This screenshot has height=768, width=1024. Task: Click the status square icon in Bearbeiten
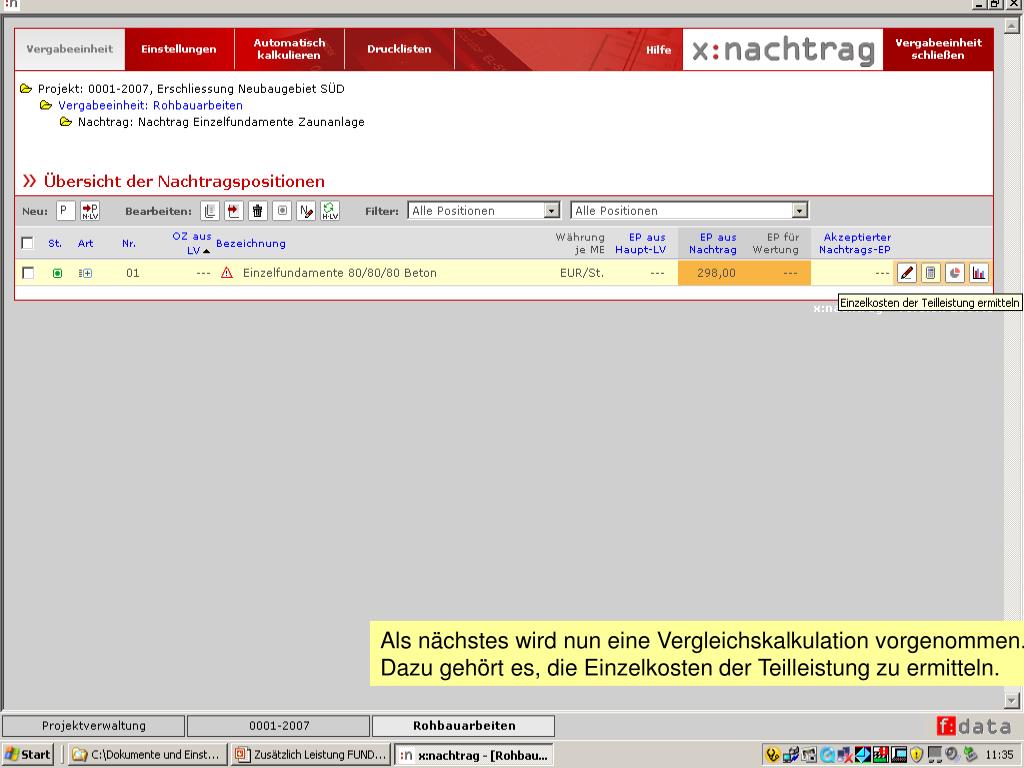pos(282,211)
